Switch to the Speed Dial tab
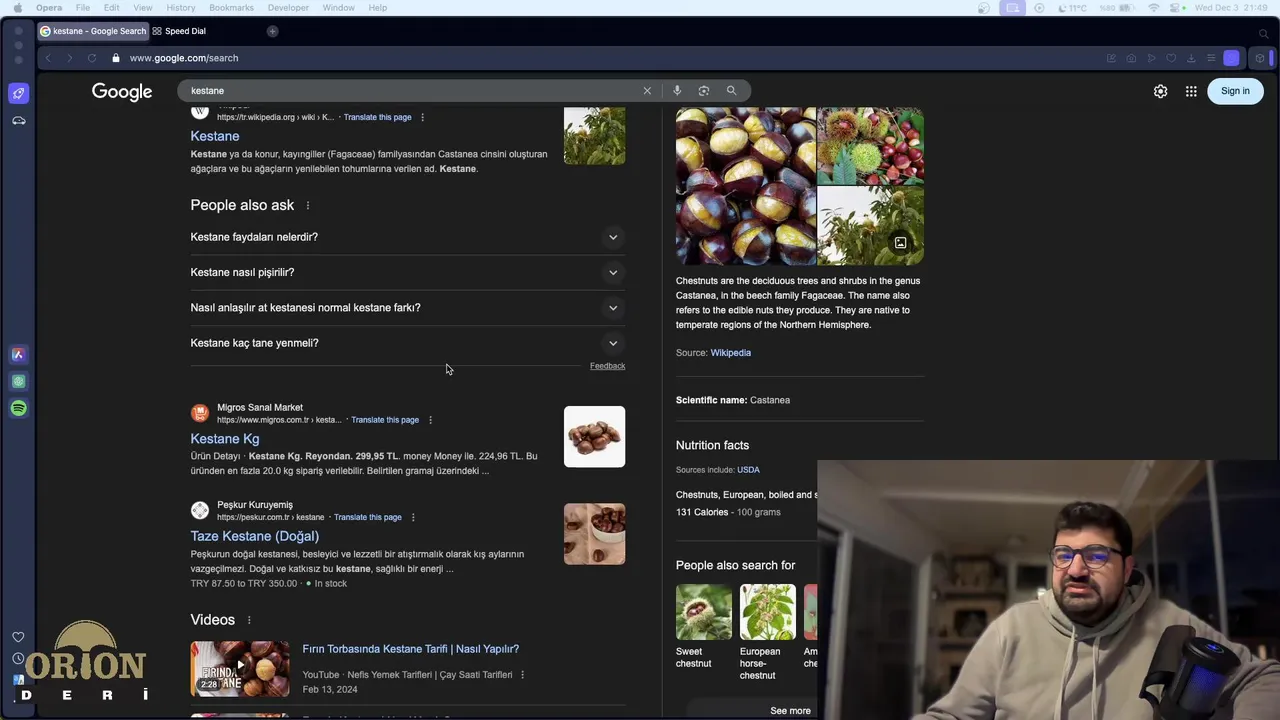Screen dimensions: 1280x720 [180, 31]
